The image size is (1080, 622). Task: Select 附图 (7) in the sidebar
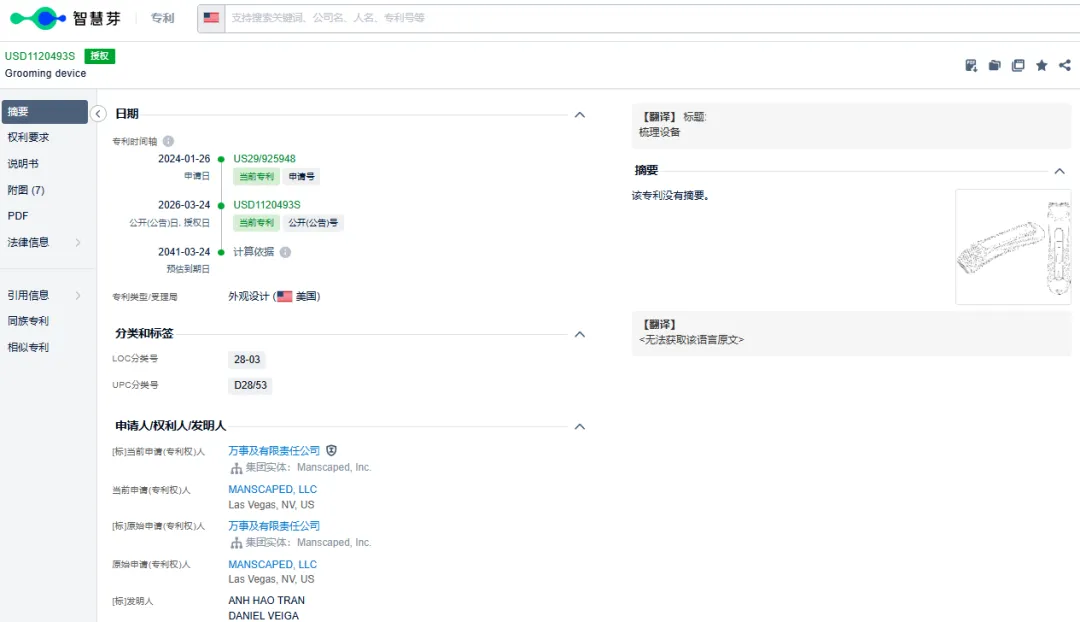coord(44,190)
